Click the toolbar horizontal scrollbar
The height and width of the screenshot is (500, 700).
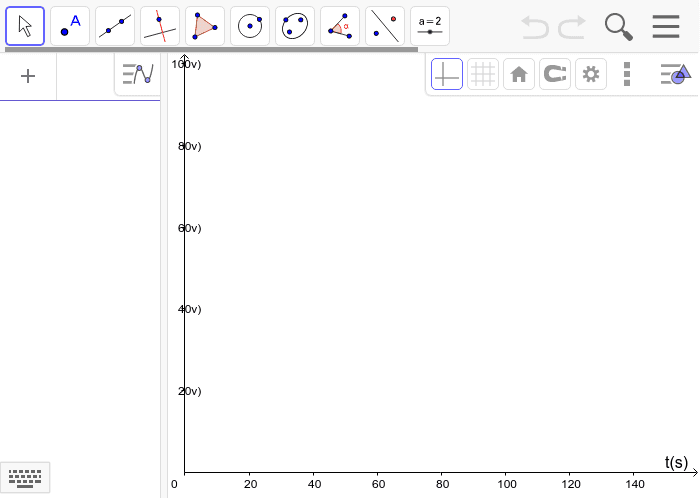tap(212, 50)
